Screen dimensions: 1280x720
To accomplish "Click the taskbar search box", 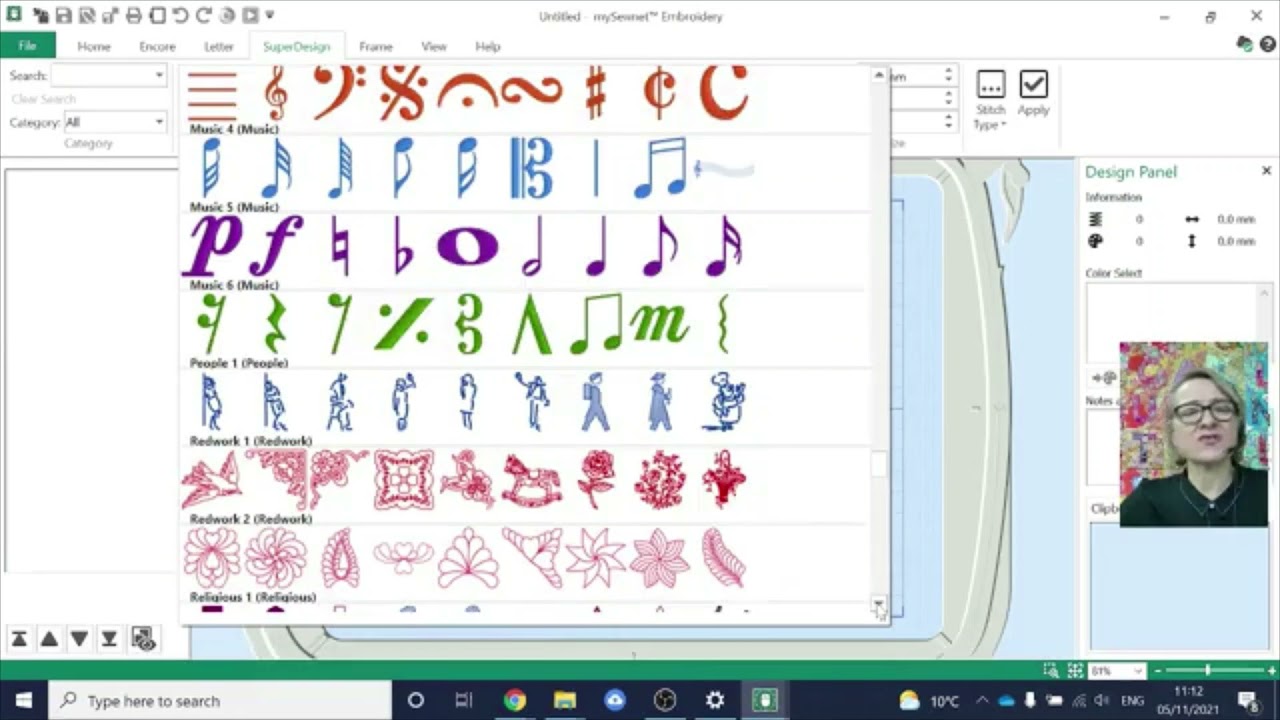I will pos(218,700).
